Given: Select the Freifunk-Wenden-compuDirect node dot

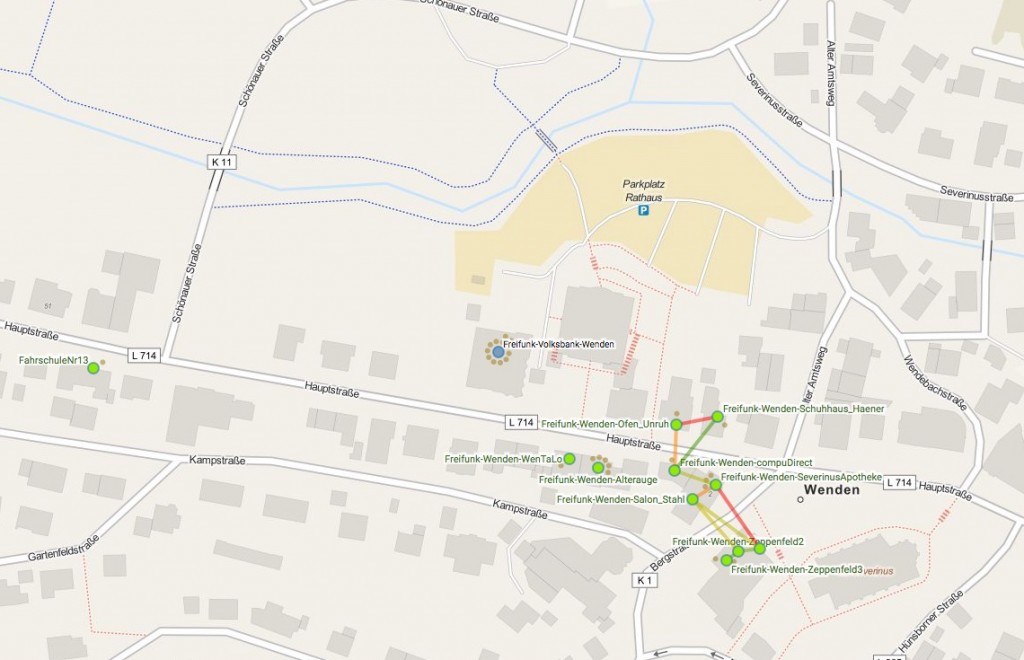Looking at the screenshot, I should tap(675, 471).
